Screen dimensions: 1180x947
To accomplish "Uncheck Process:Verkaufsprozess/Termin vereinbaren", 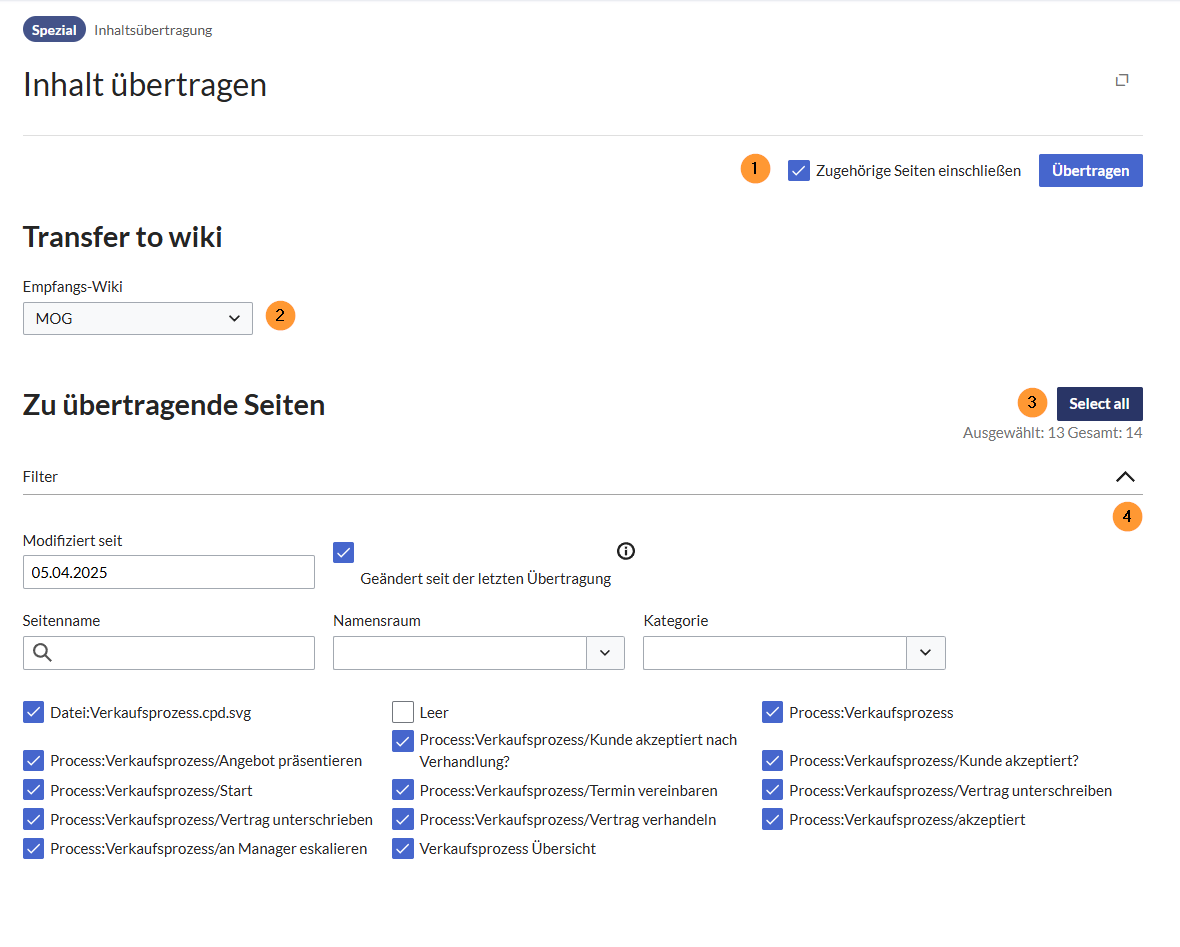I will (x=403, y=790).
